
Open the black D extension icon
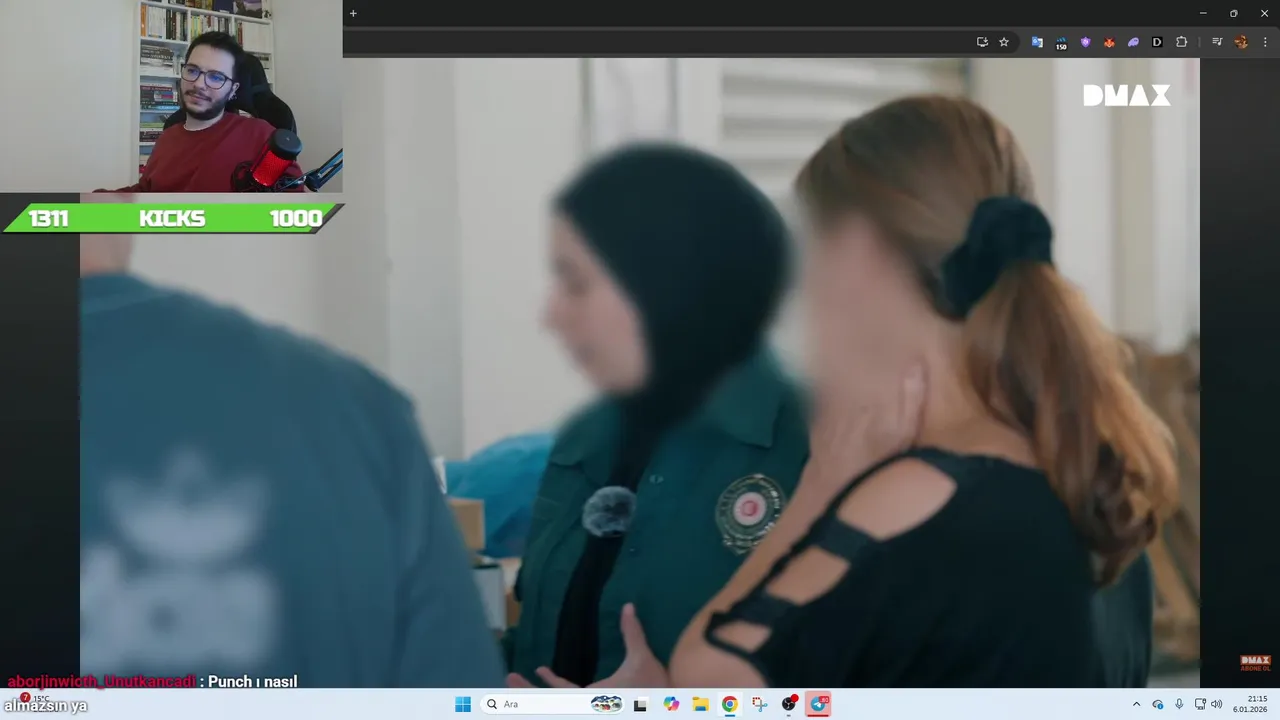point(1157,42)
